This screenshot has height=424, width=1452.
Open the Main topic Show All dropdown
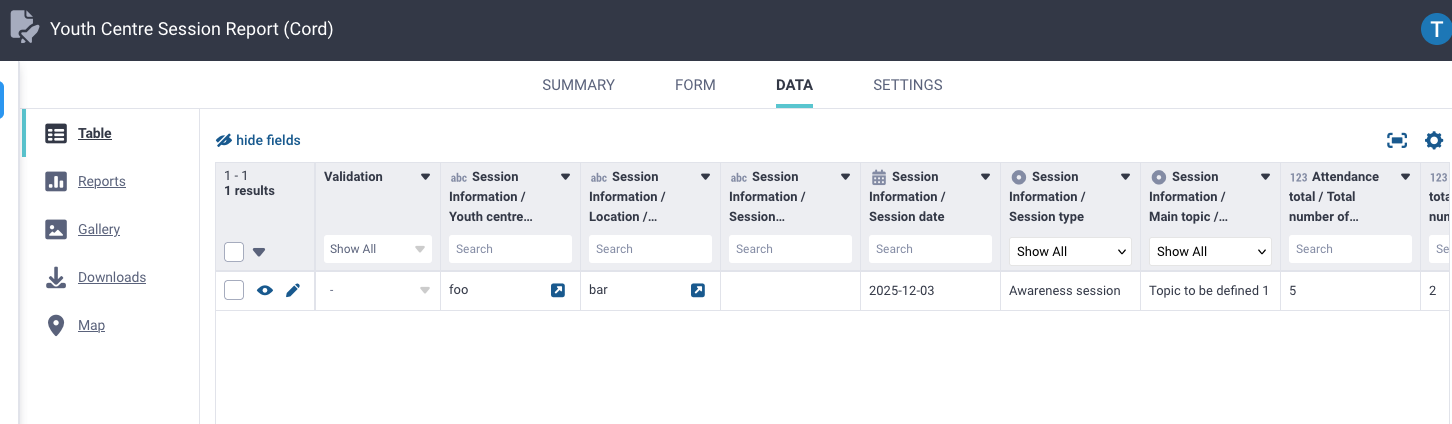click(x=1210, y=252)
